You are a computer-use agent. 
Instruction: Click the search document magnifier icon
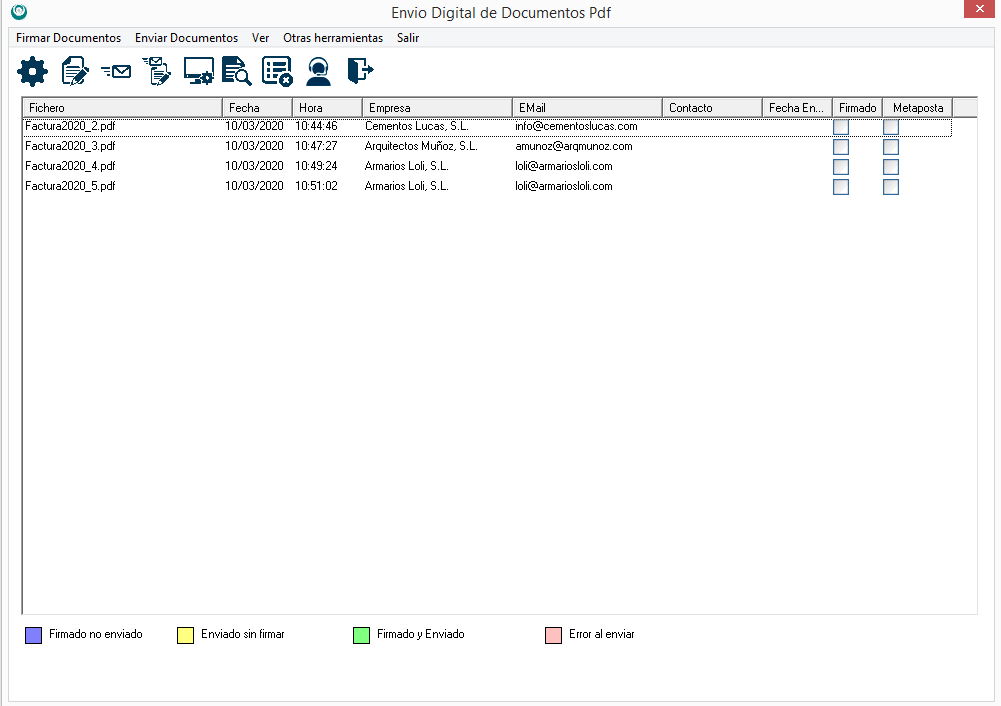pos(236,71)
